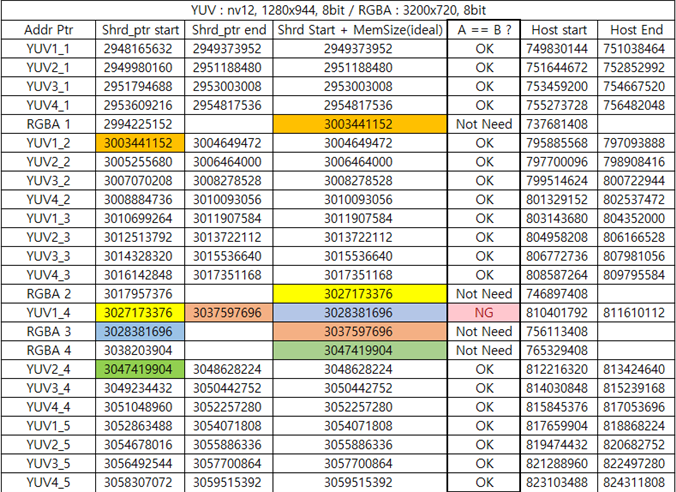Click Host End value 797093888
The width and height of the screenshot is (676, 492).
(x=634, y=143)
